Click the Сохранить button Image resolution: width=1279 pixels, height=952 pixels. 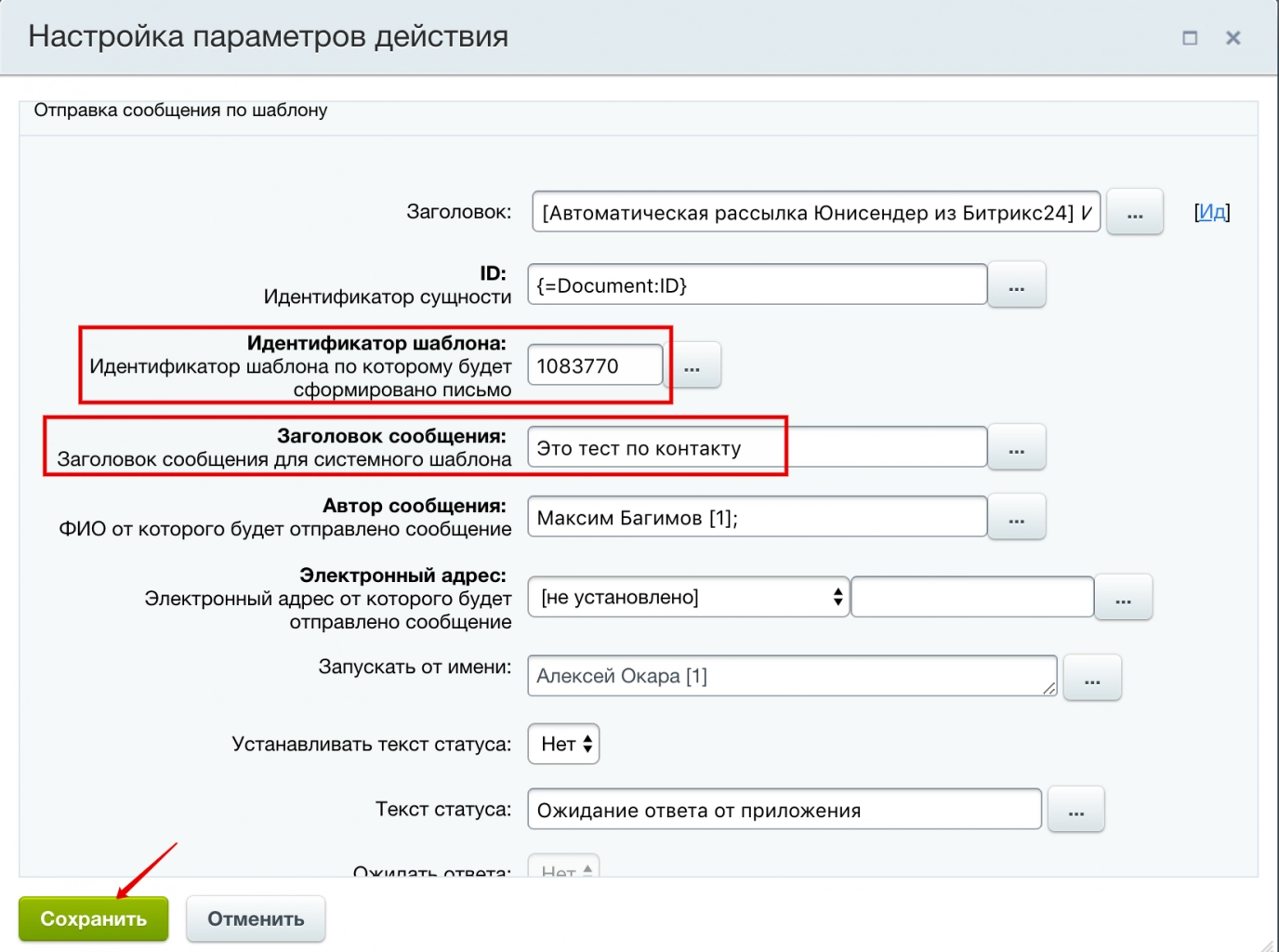click(x=93, y=919)
